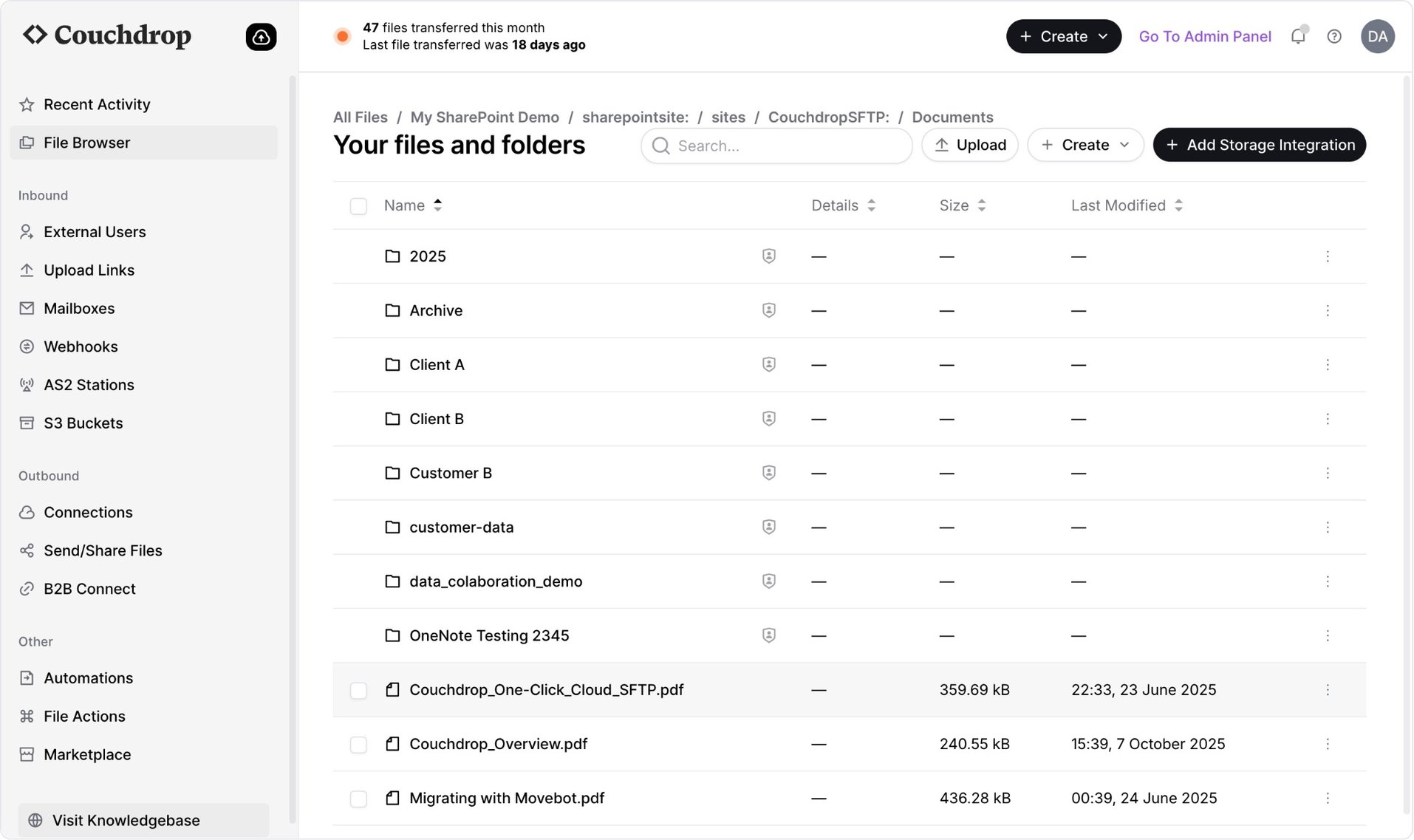This screenshot has width=1414, height=840.
Task: Go to My SharePoint Demo breadcrumb
Action: tap(485, 117)
